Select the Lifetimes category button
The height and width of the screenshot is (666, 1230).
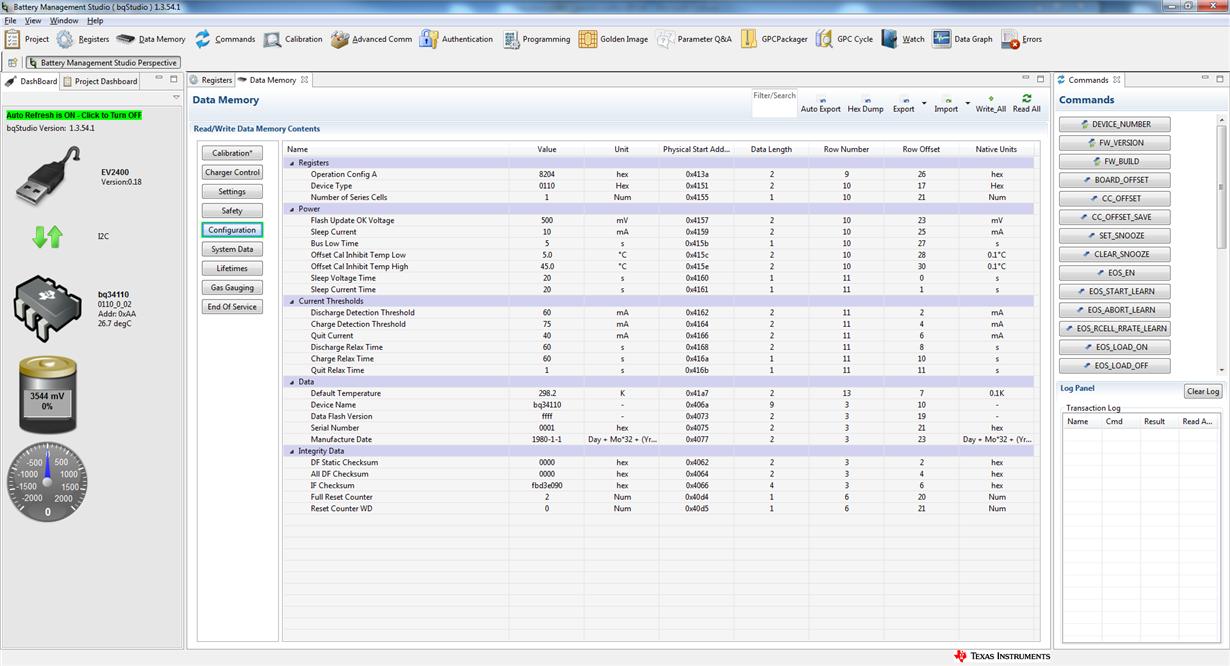pyautogui.click(x=232, y=269)
